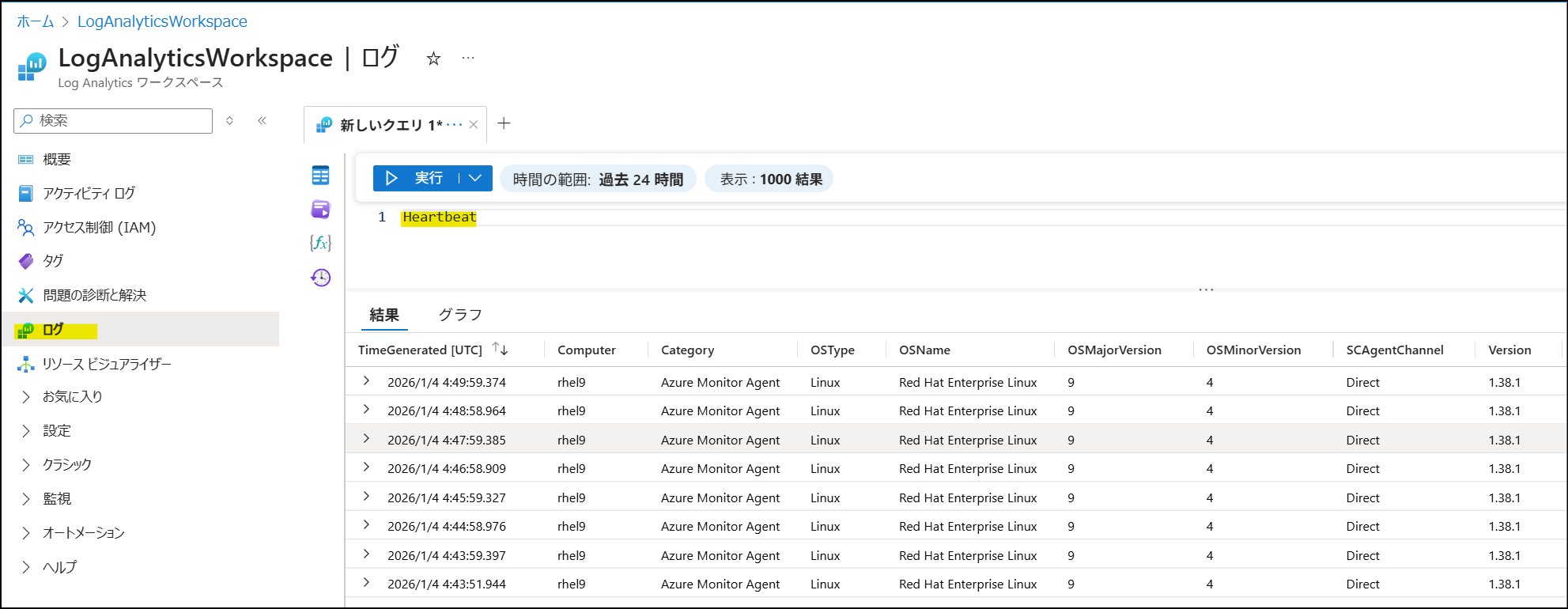Screen dimensions: 1568x609
Task: Add a new query tab with plus
Action: 504,123
